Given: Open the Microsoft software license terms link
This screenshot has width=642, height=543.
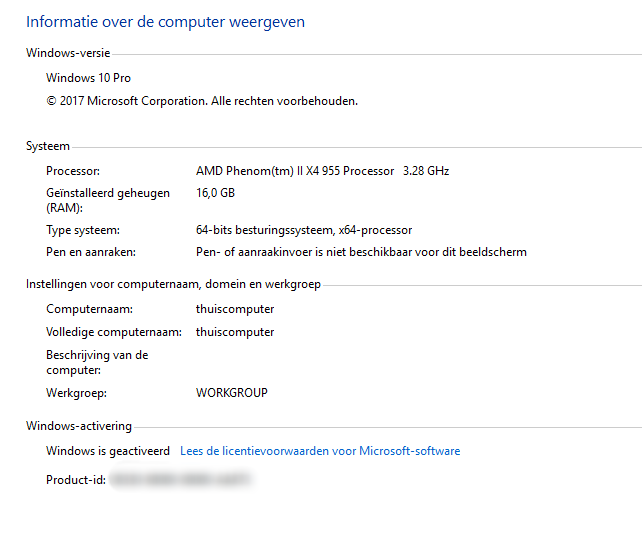Looking at the screenshot, I should (320, 451).
